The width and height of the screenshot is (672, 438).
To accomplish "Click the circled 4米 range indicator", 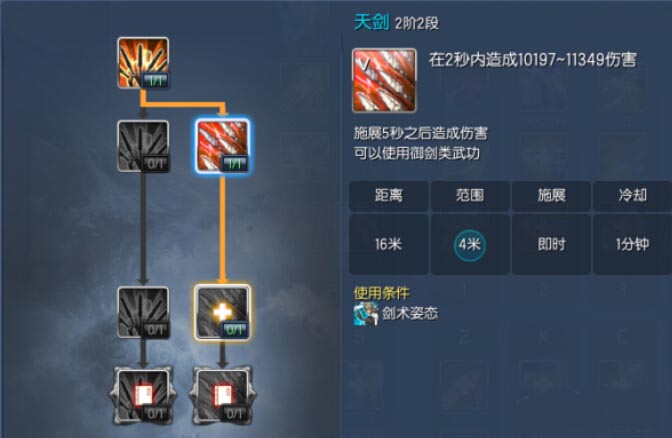I will [x=470, y=245].
